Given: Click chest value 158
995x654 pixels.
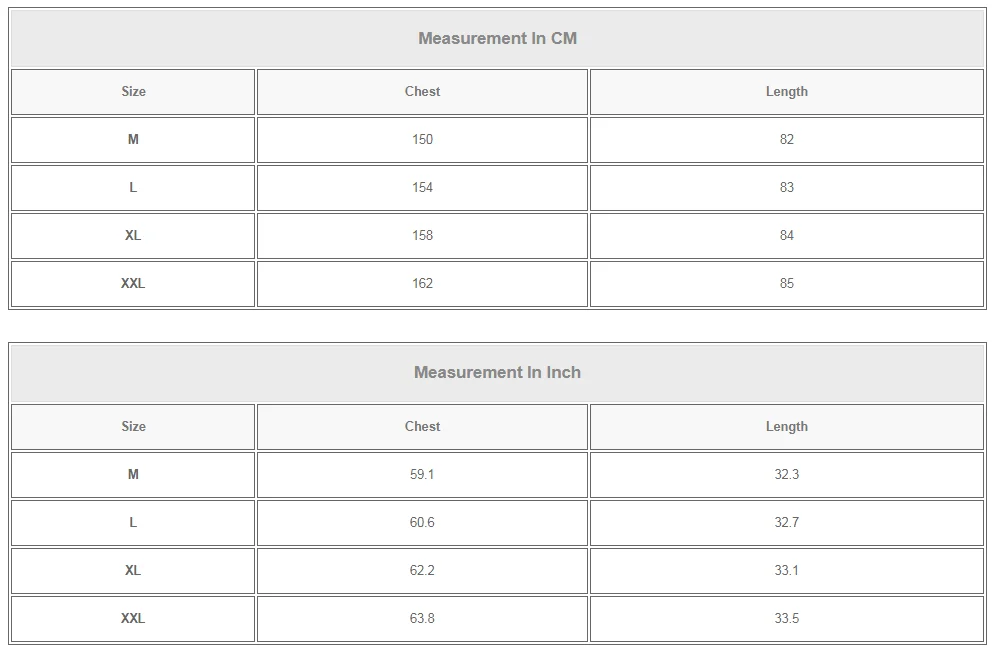Looking at the screenshot, I should (x=422, y=235).
